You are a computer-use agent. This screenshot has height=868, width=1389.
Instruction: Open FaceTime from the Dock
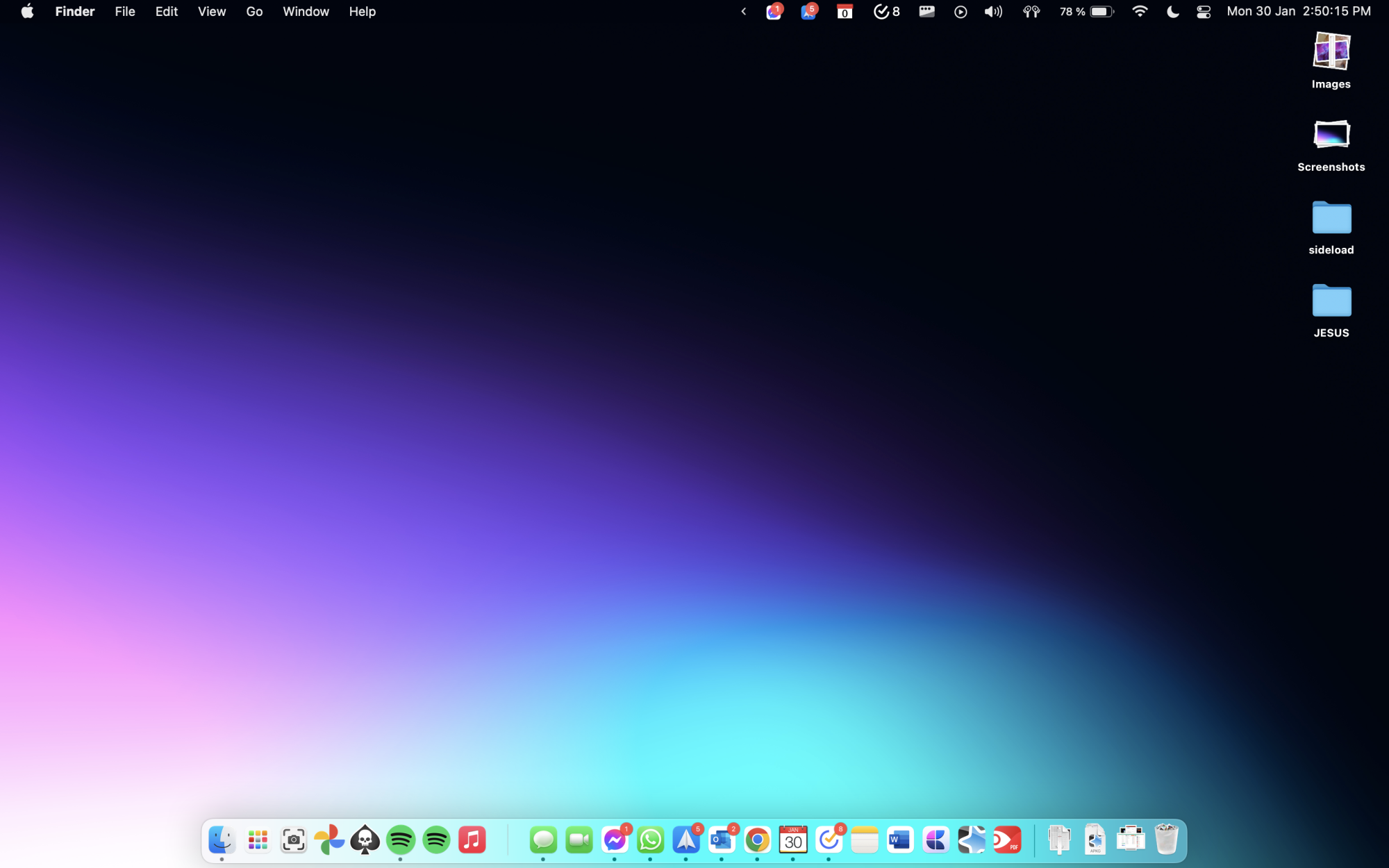[x=579, y=840]
